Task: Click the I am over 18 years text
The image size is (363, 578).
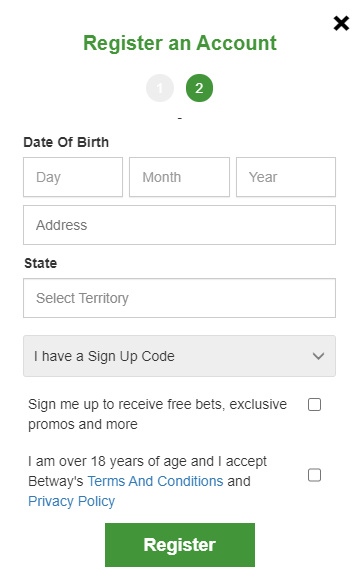Action: tap(147, 461)
